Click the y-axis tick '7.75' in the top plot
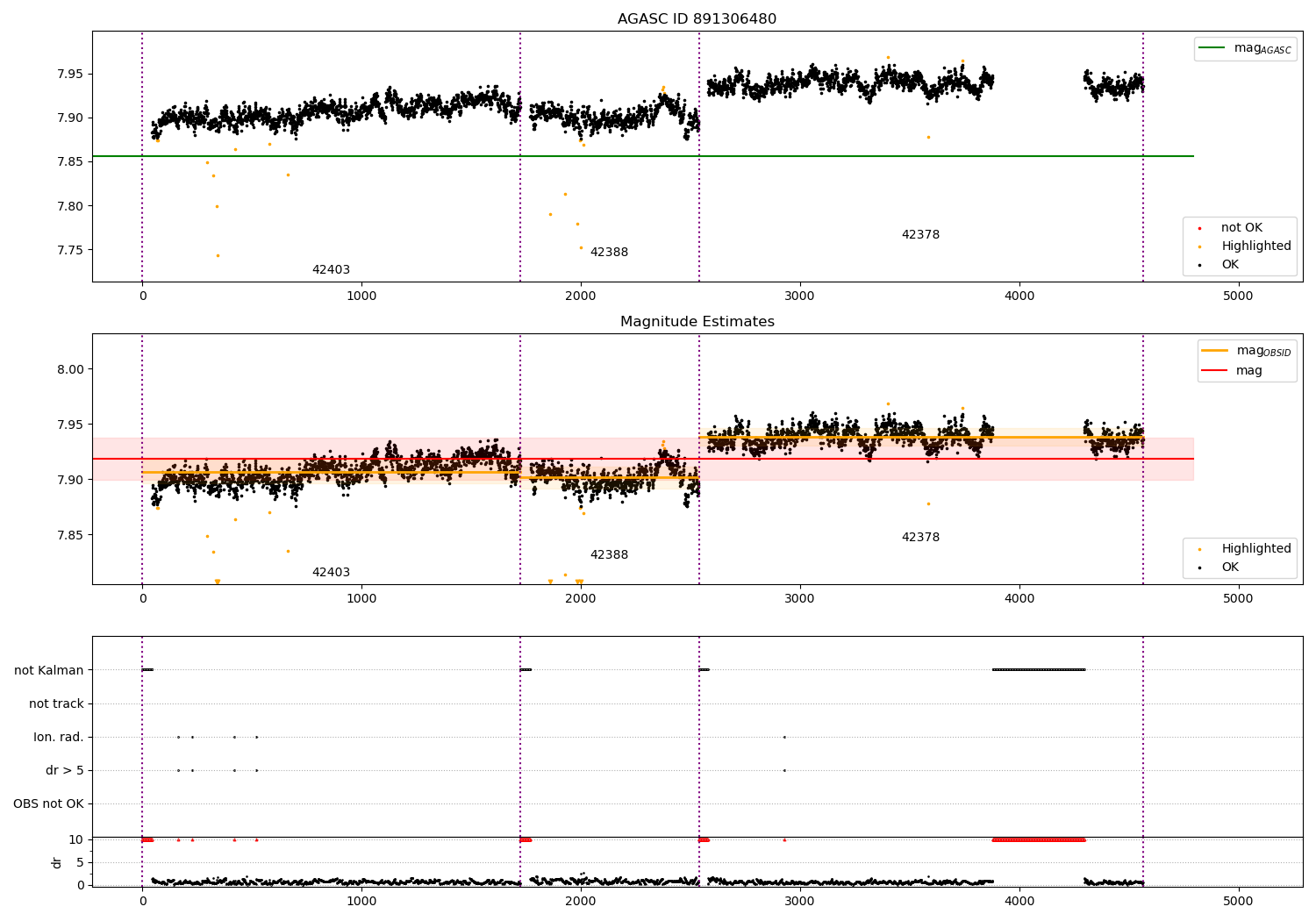The image size is (1316, 921). point(70,250)
